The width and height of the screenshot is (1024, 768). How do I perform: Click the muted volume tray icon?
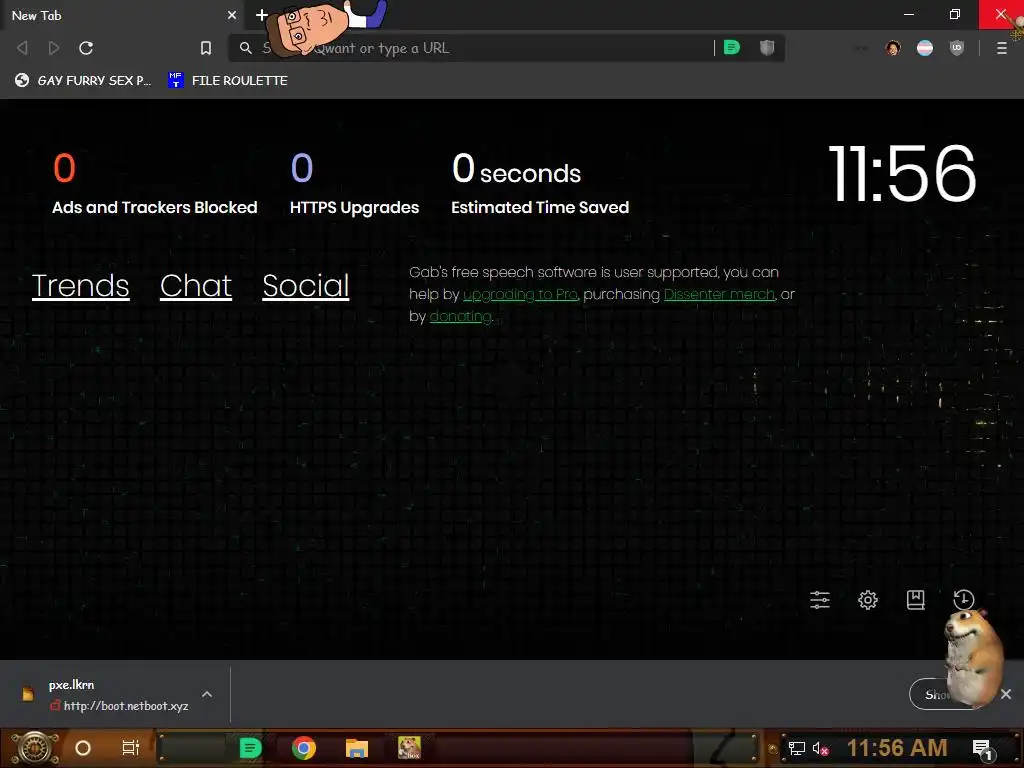820,748
